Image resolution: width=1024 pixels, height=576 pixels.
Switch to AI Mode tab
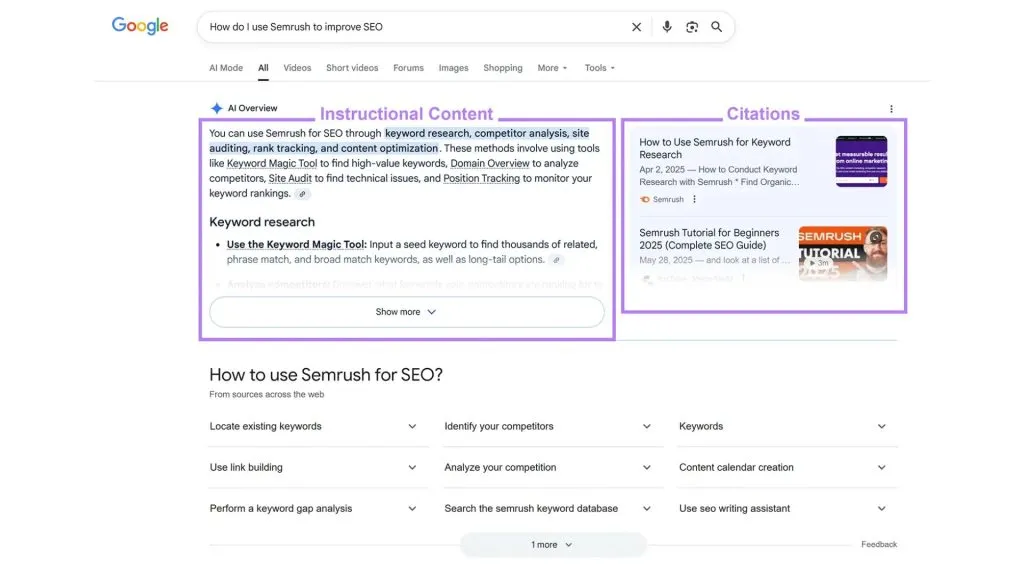click(226, 68)
